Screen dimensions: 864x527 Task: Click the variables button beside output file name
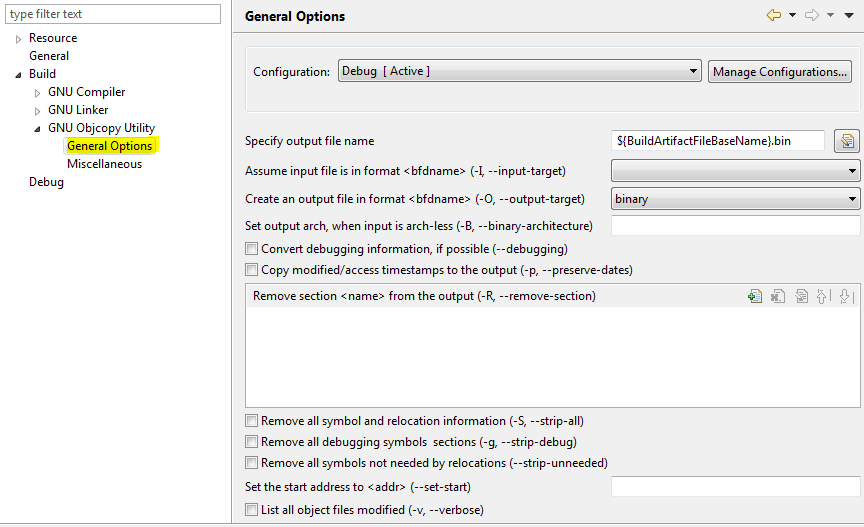[x=846, y=141]
